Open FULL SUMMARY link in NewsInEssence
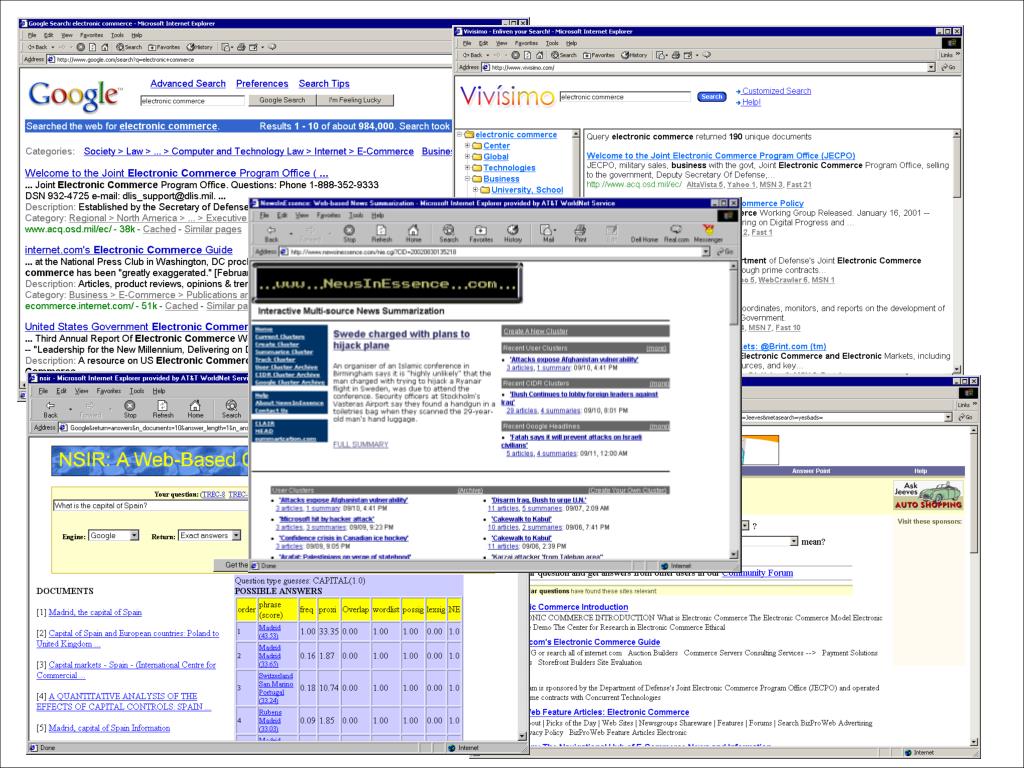 coord(360,445)
